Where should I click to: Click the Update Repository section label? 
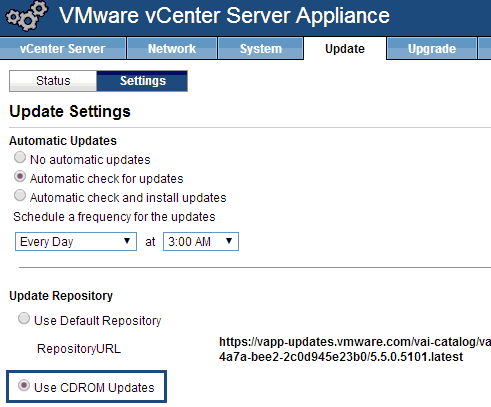[x=61, y=296]
